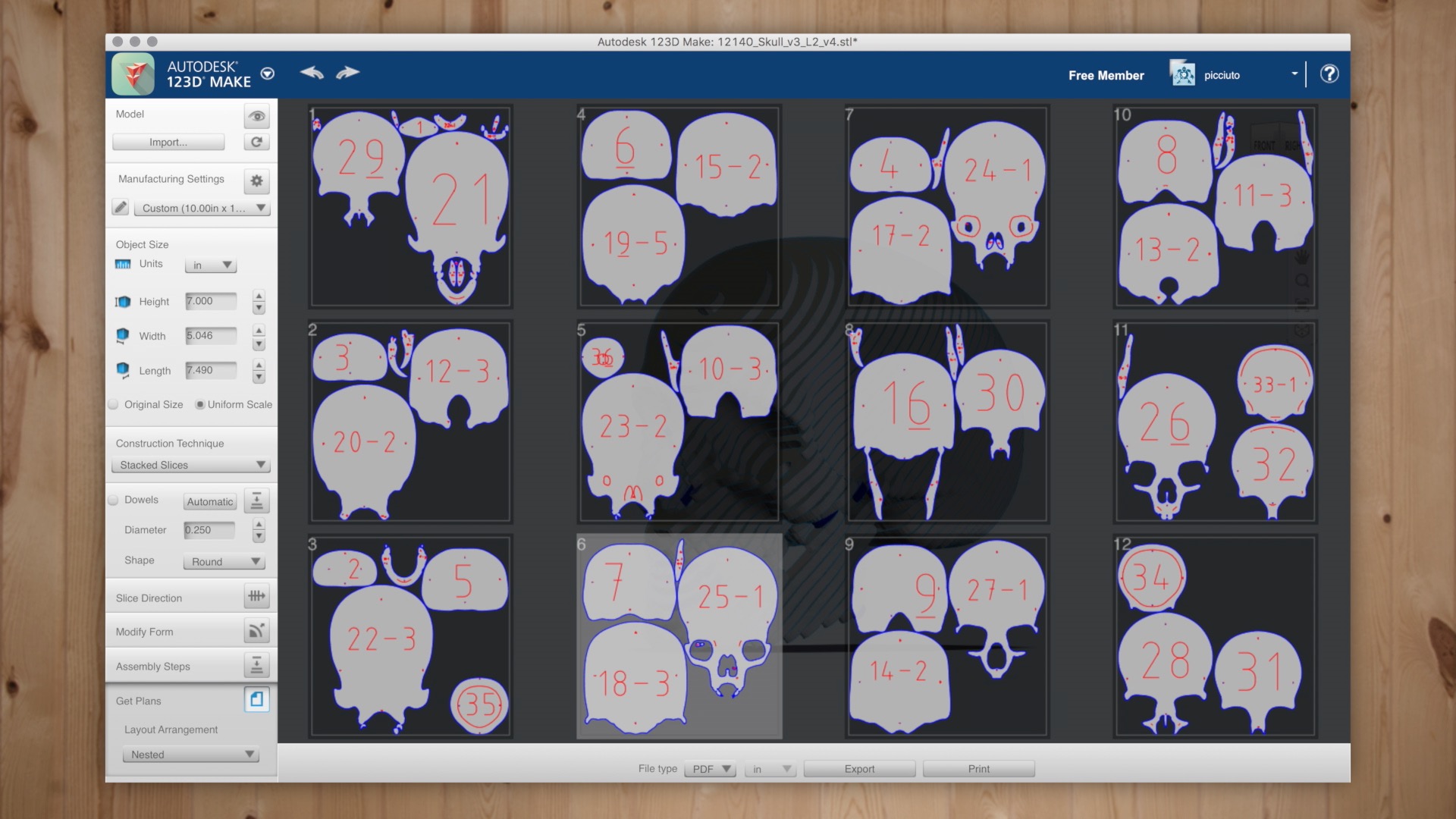The height and width of the screenshot is (819, 1456).
Task: Open the Layout Arrangement Nested dropdown
Action: [x=191, y=755]
